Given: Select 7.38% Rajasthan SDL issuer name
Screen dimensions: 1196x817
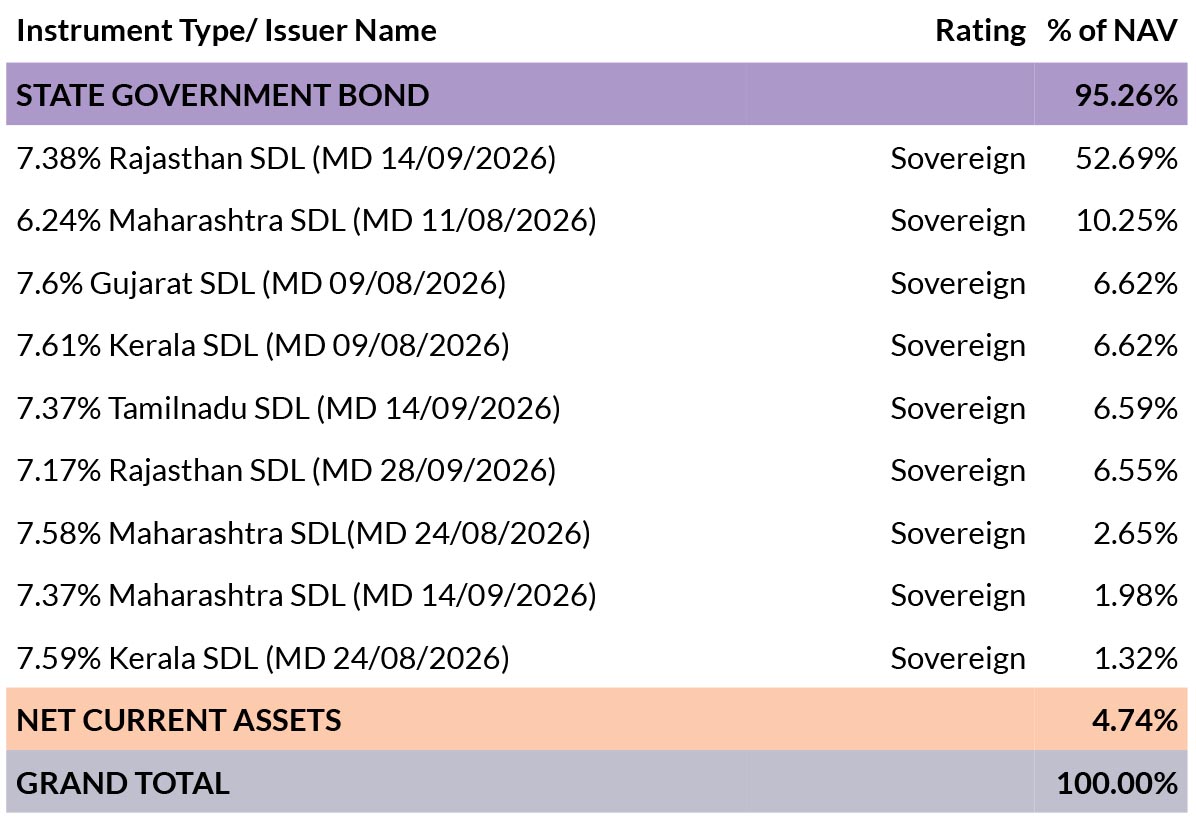Looking at the screenshot, I should pyautogui.click(x=286, y=158).
